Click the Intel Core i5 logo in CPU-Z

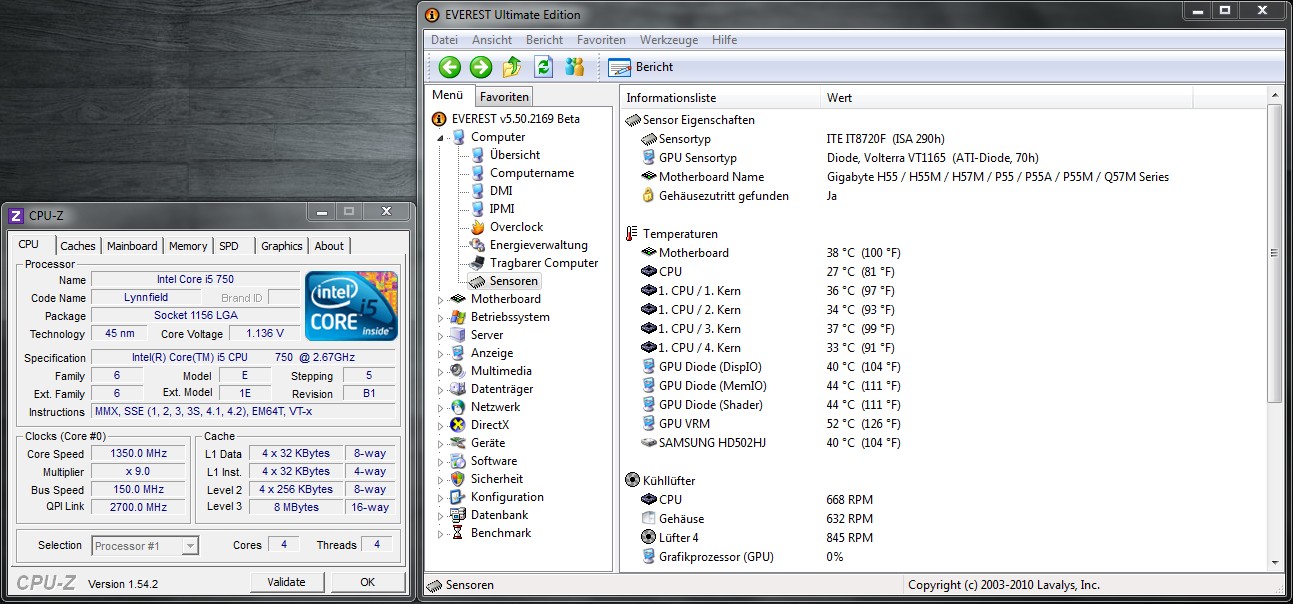[x=351, y=304]
